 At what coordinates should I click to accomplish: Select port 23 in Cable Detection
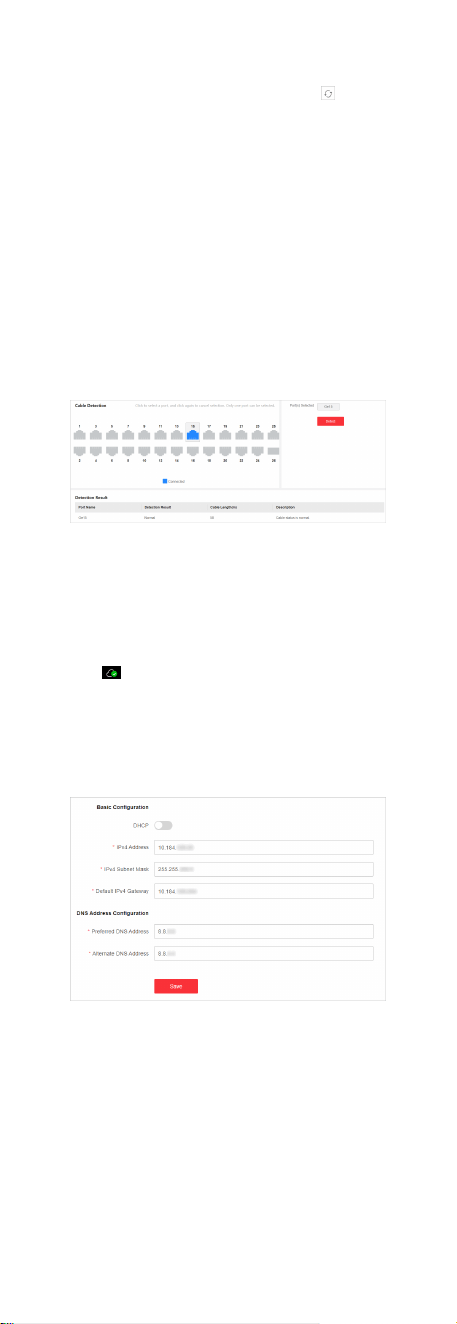point(257,435)
